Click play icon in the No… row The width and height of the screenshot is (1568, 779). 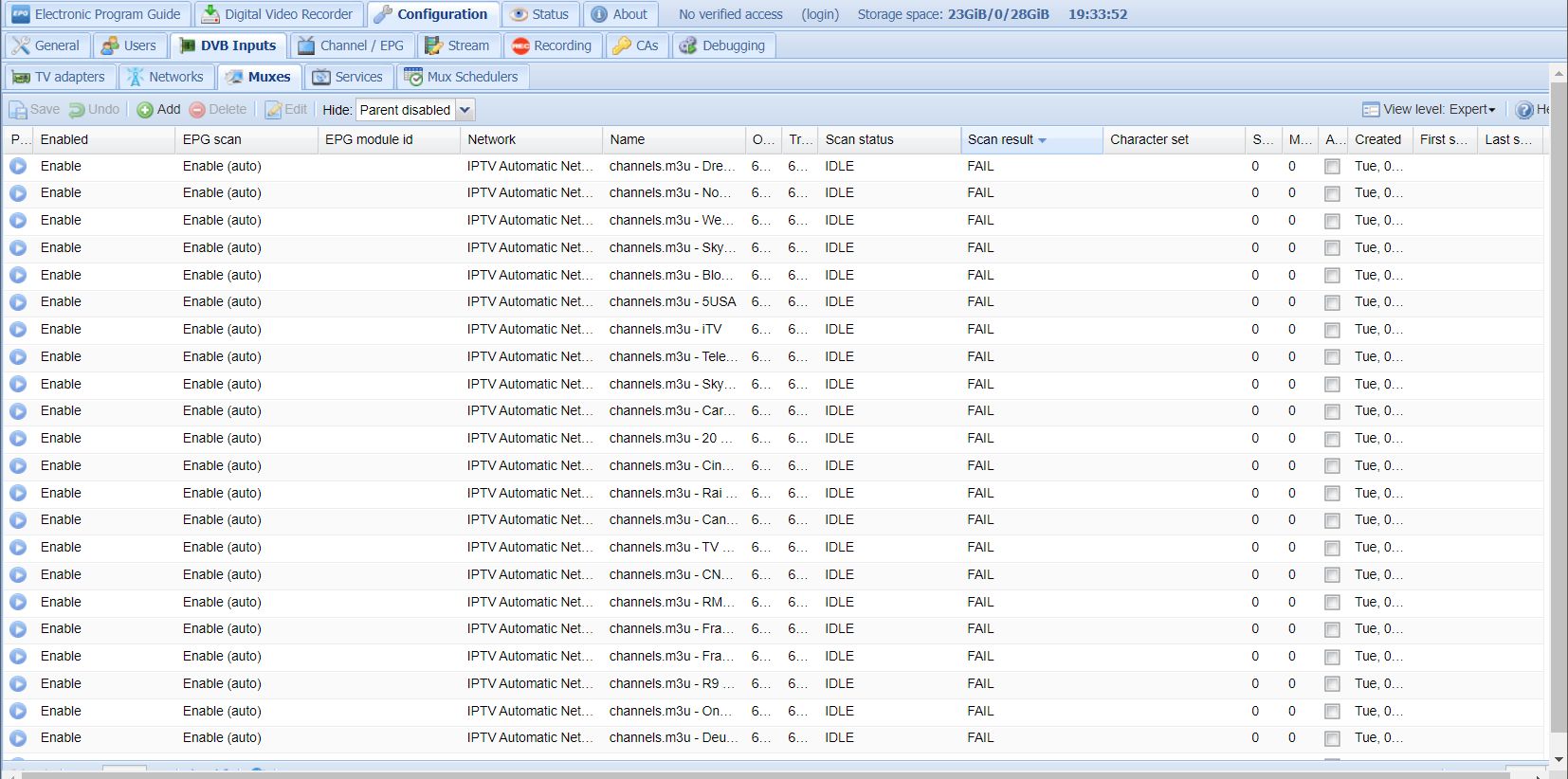[x=18, y=193]
